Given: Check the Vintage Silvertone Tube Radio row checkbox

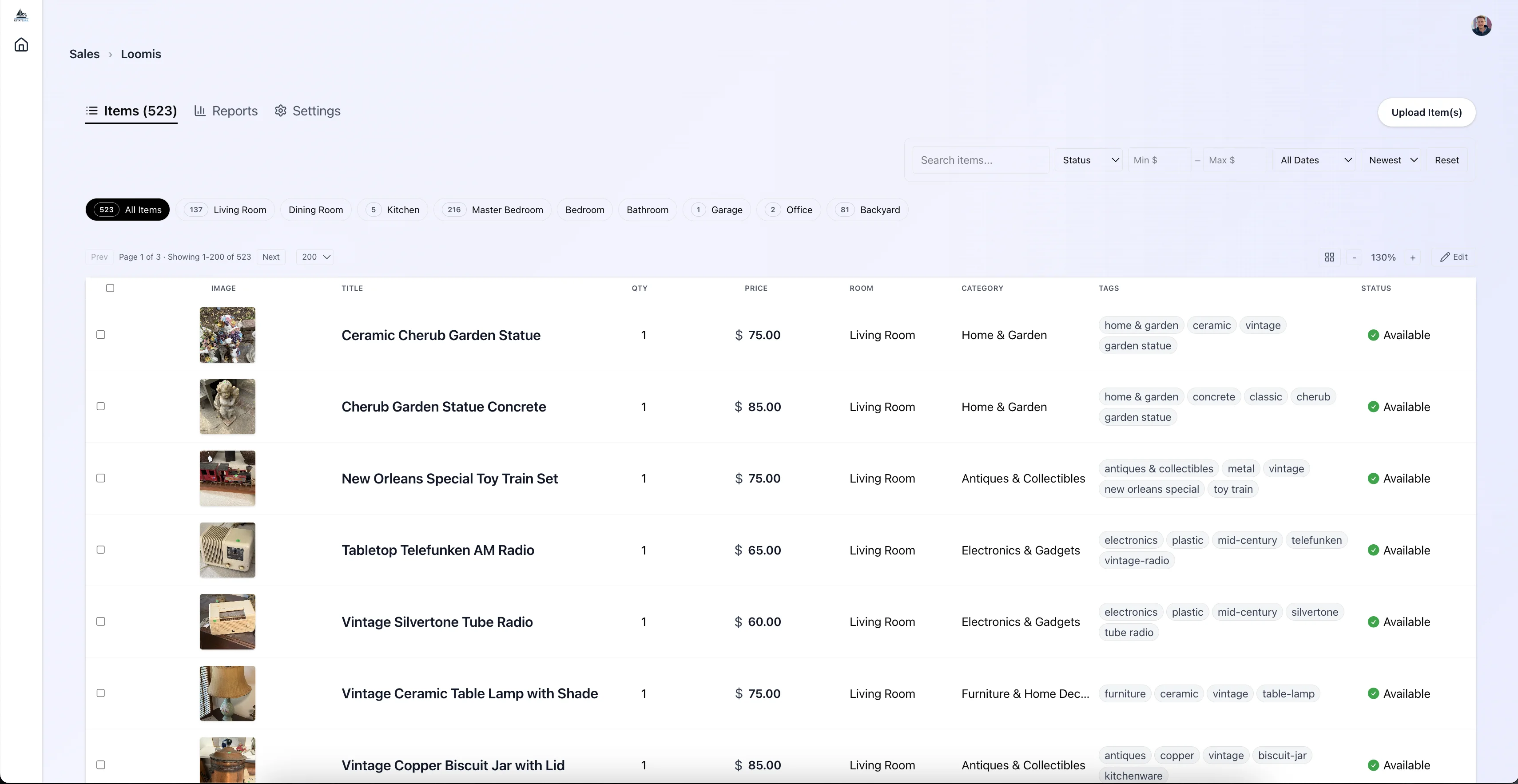Looking at the screenshot, I should (101, 622).
